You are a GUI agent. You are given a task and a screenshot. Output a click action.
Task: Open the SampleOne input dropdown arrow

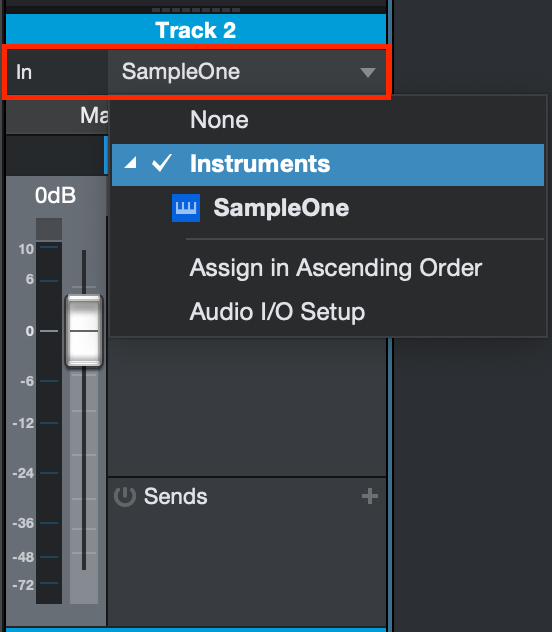[368, 73]
